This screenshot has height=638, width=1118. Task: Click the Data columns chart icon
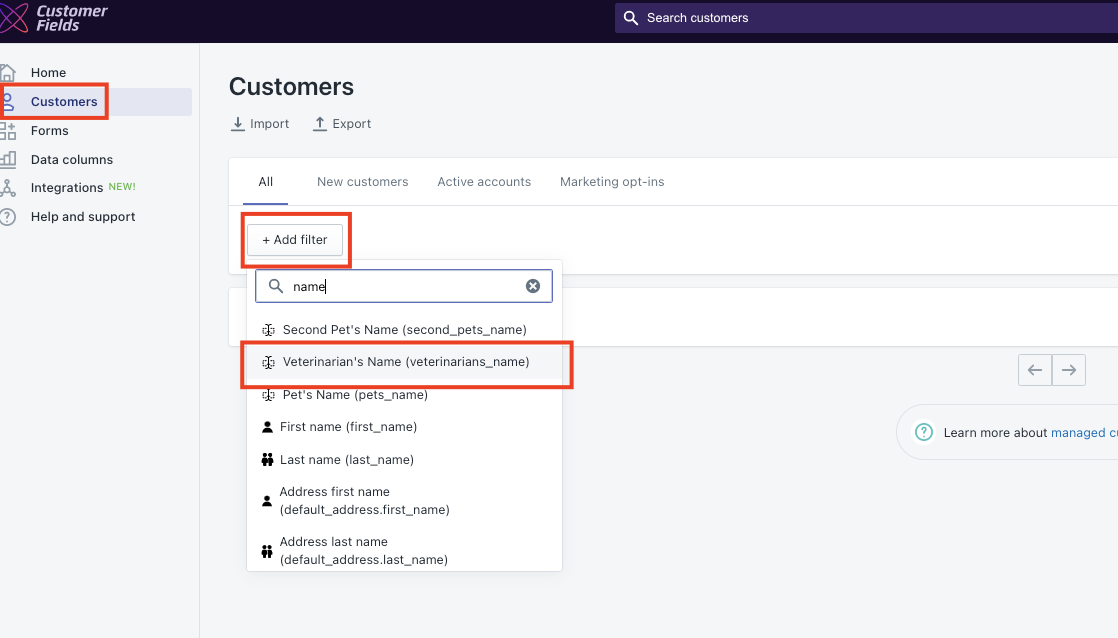[8, 159]
